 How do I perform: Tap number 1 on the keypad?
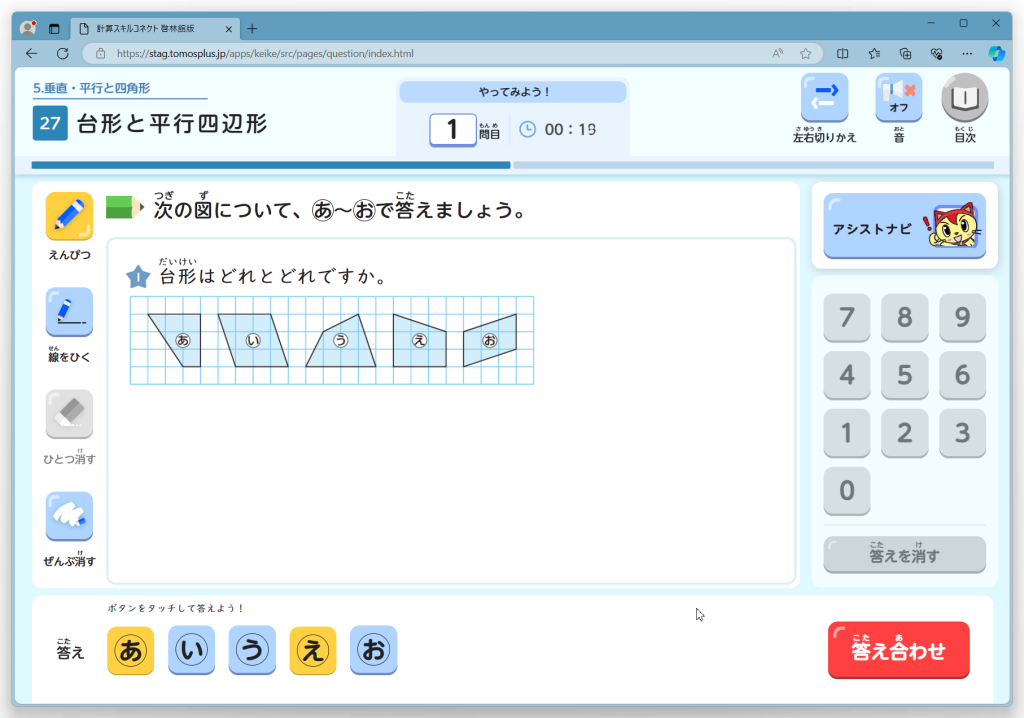coord(847,433)
